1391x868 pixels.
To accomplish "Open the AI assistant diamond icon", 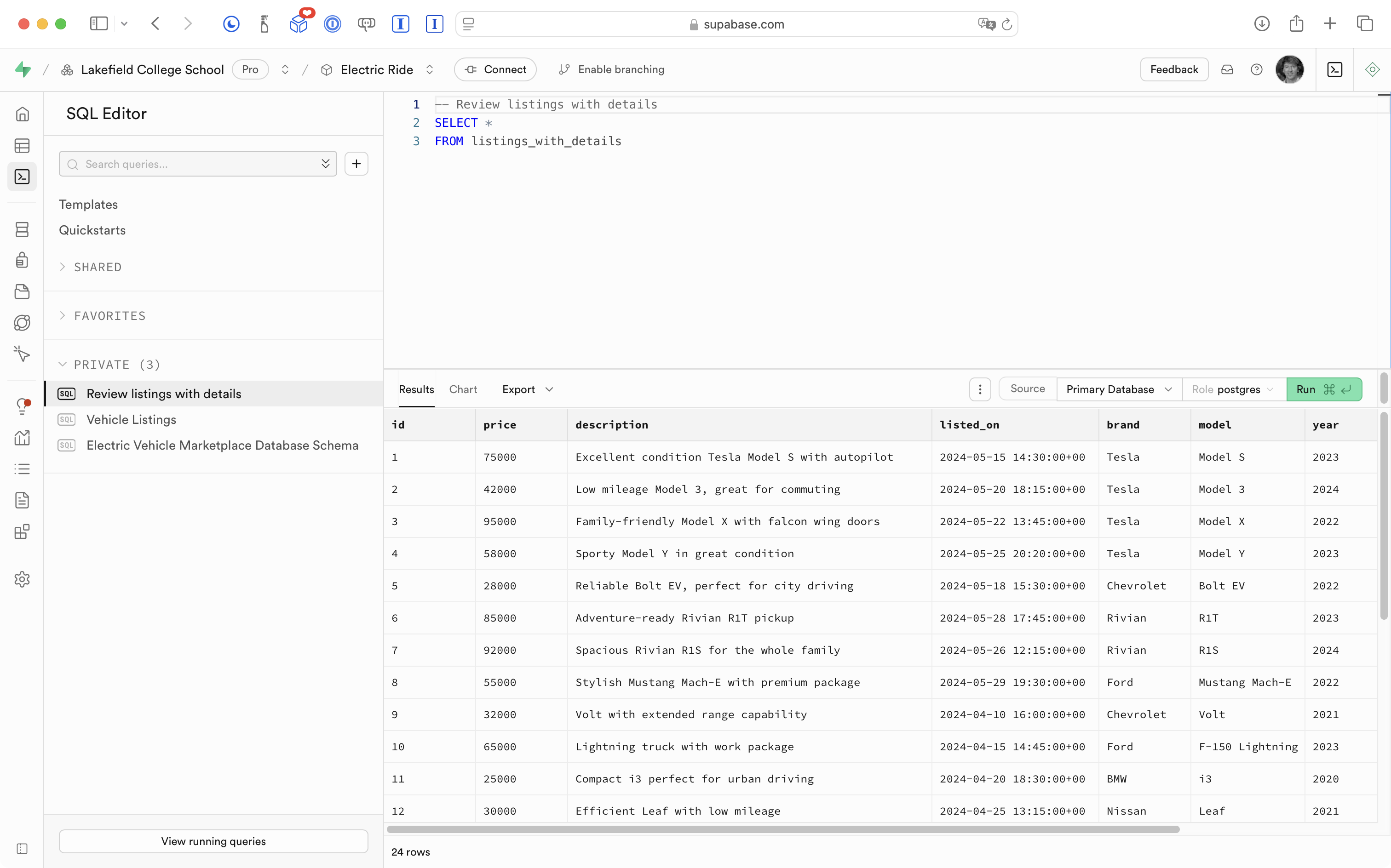I will [1372, 69].
